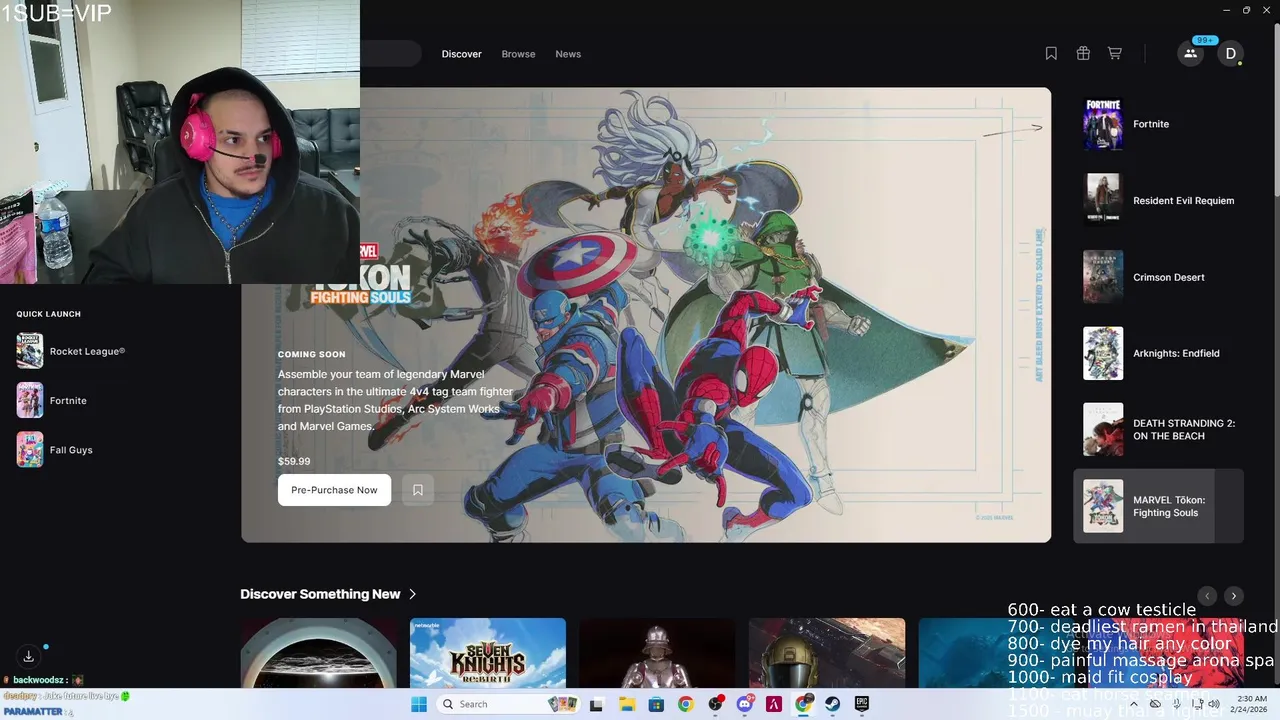Open the wishlist bookmark icon in header
Screen dimensions: 1280x720
point(1051,54)
